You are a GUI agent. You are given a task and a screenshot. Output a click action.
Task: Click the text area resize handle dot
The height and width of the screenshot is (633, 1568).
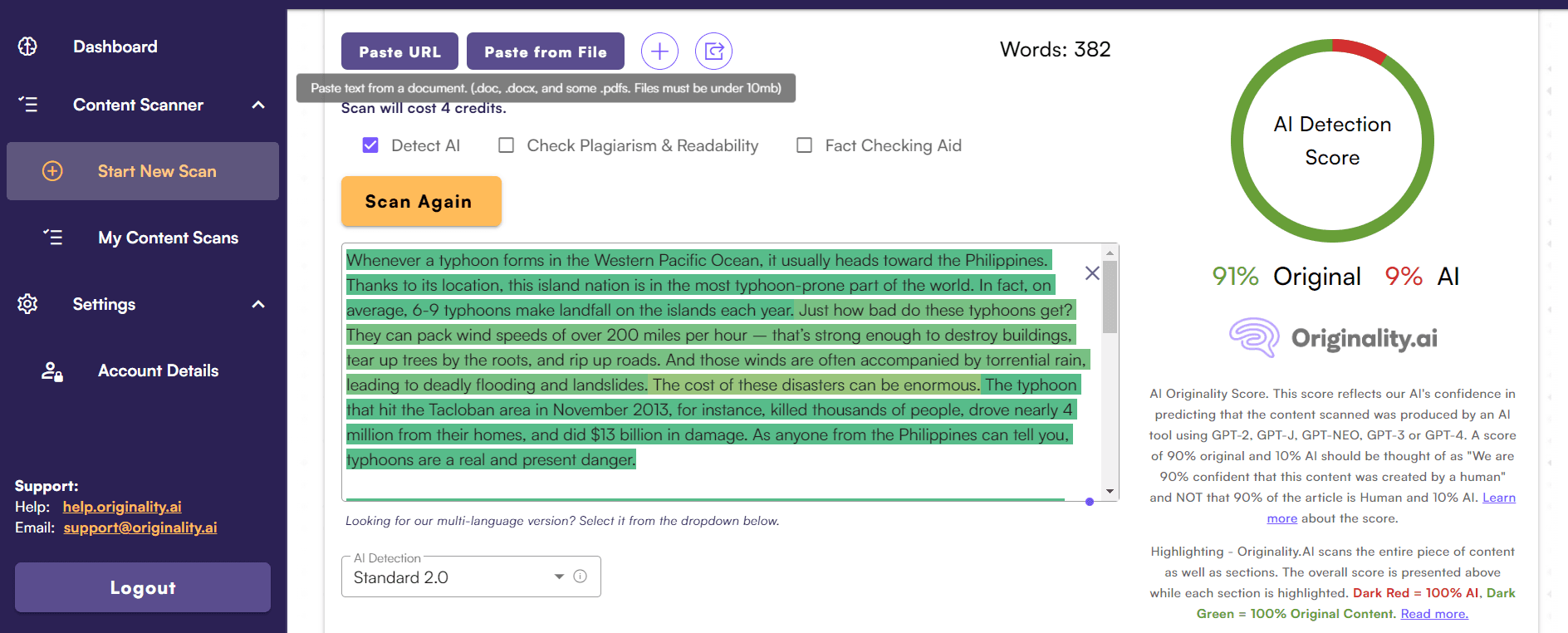click(x=1090, y=502)
